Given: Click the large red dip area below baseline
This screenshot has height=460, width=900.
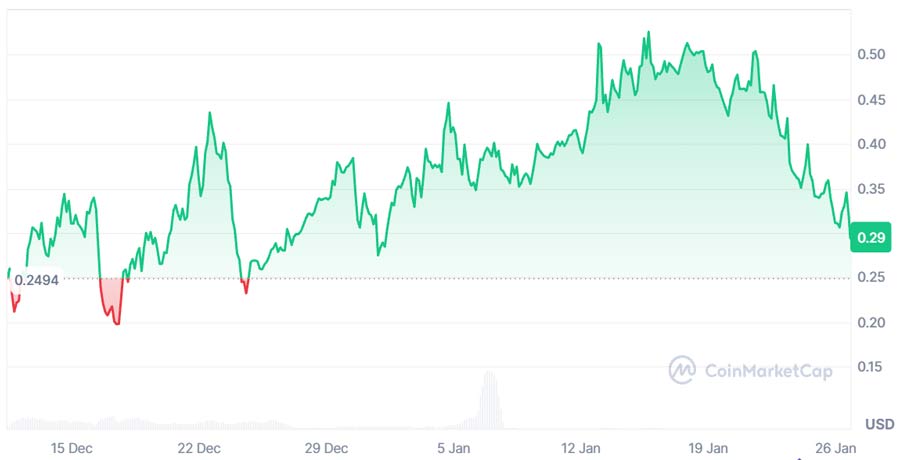Looking at the screenshot, I should (x=112, y=300).
